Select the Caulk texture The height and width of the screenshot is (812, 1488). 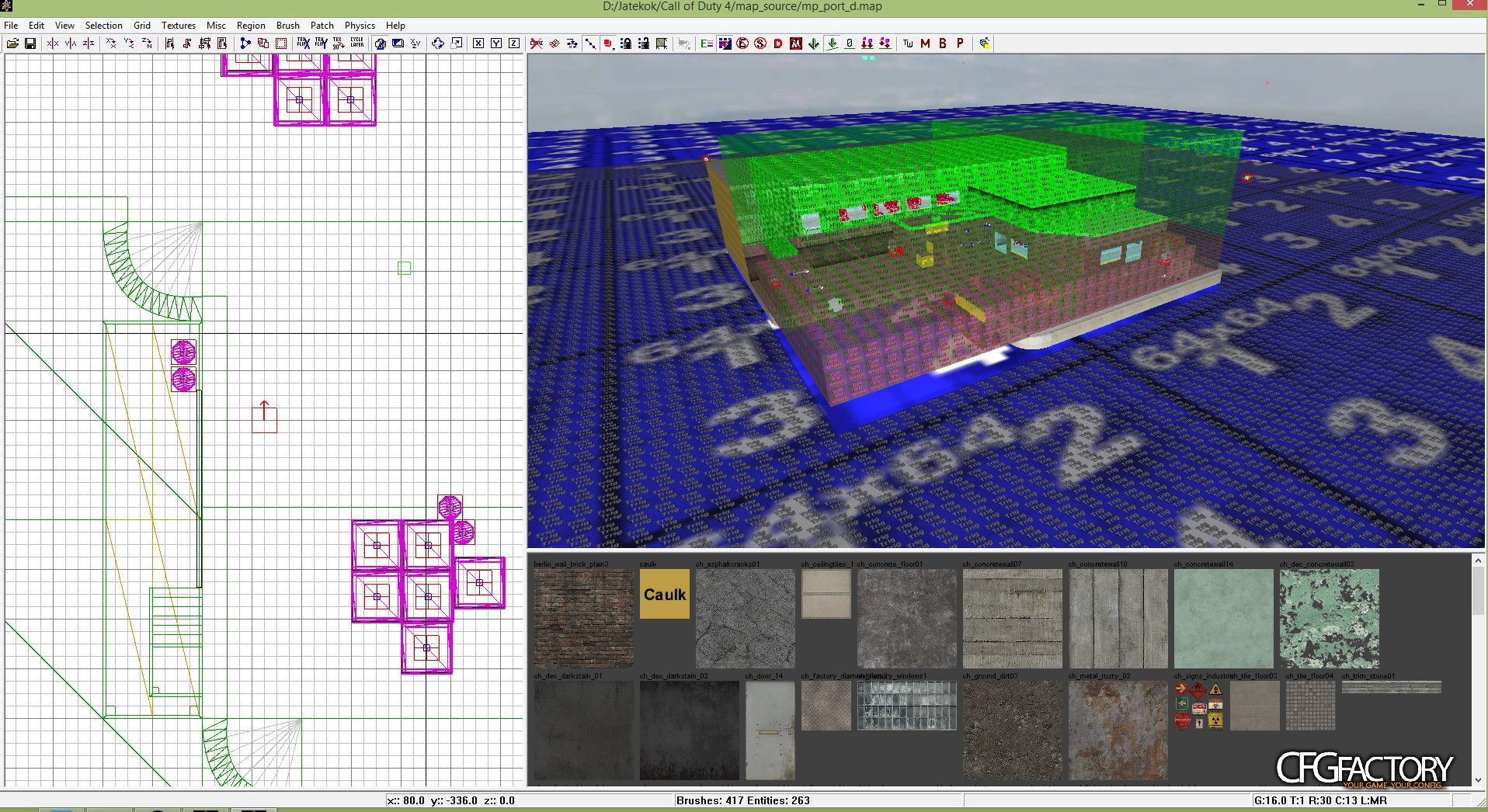pyautogui.click(x=665, y=594)
